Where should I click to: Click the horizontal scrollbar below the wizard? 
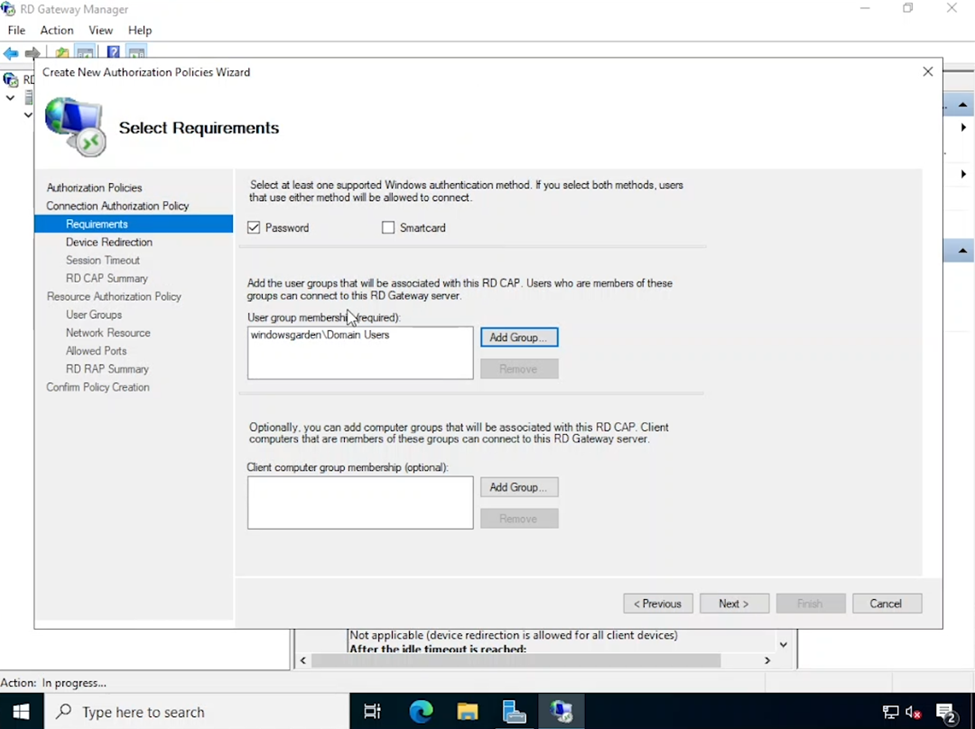(x=515, y=661)
